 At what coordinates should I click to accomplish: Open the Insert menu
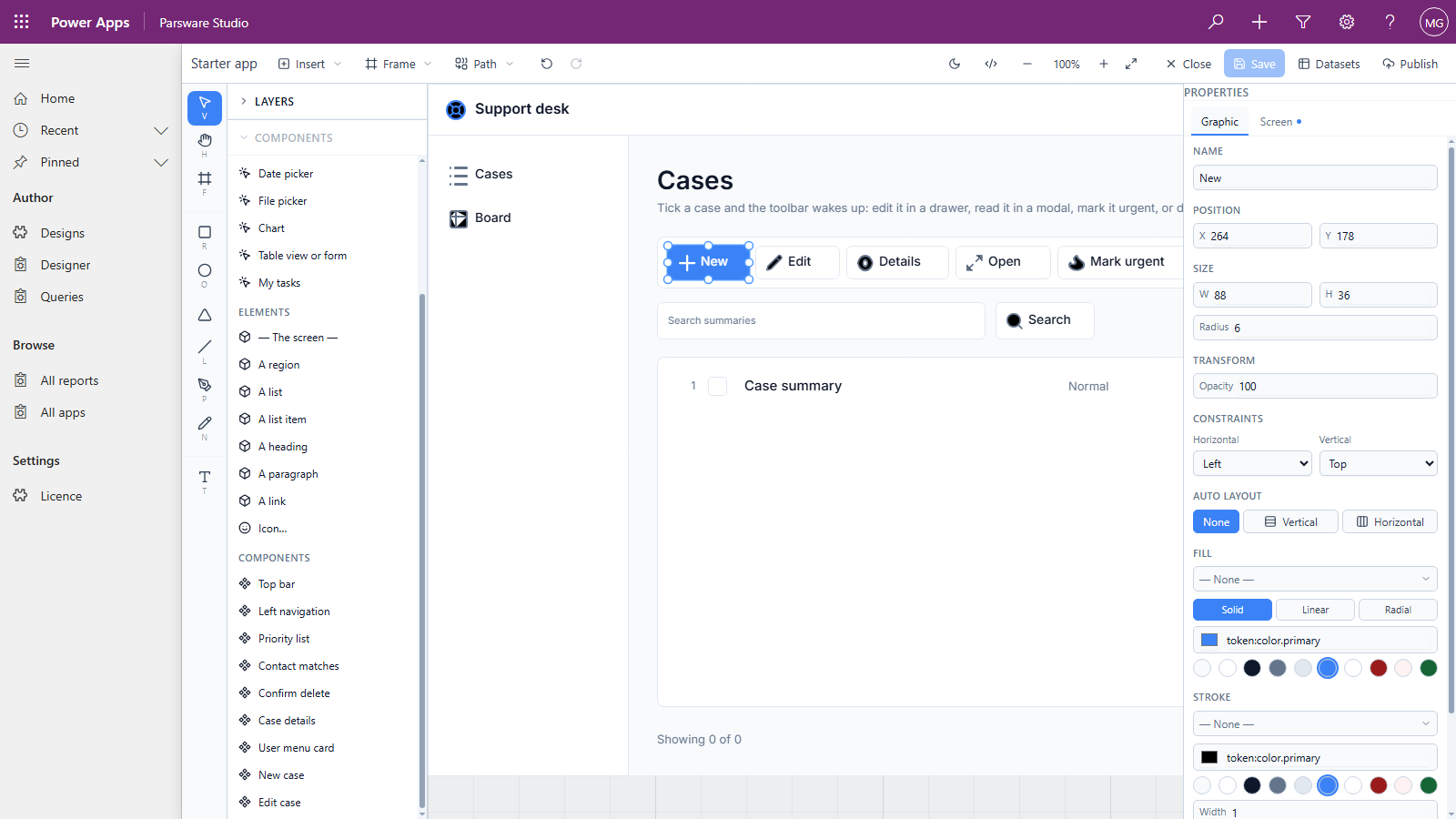click(x=309, y=64)
